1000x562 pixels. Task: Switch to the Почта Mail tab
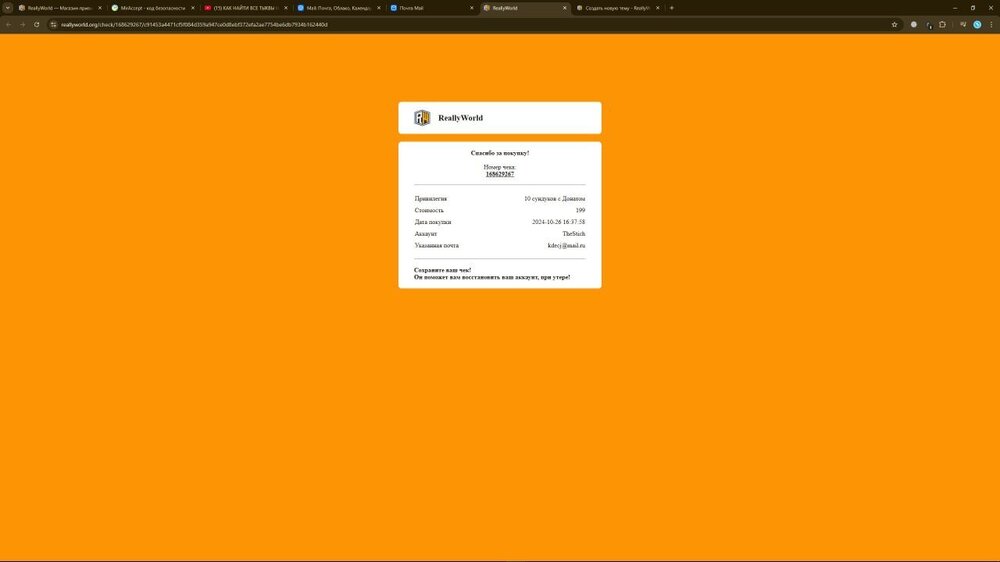click(x=432, y=8)
